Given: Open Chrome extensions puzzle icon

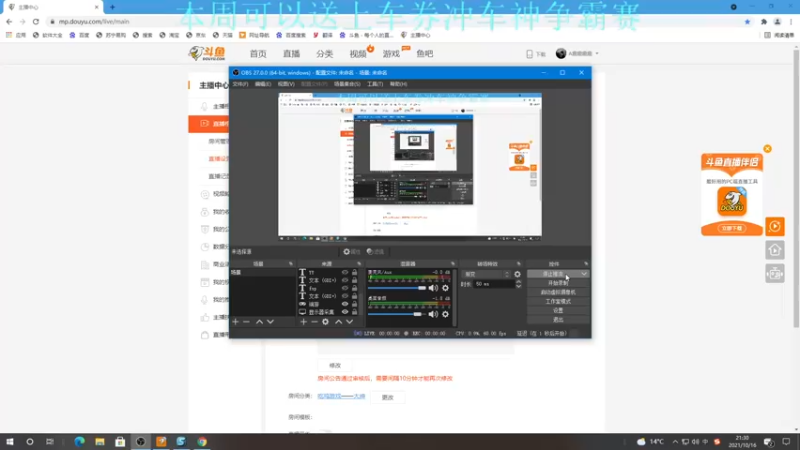Looking at the screenshot, I should pos(764,21).
